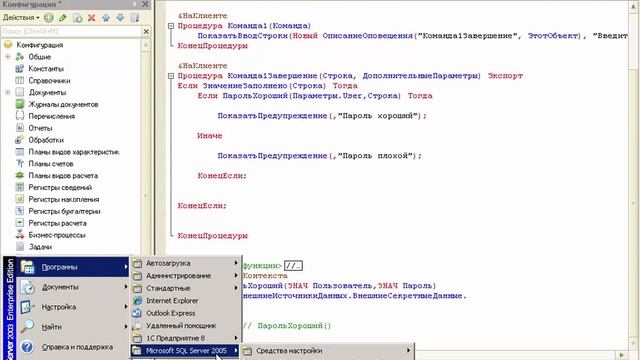640x360 pixels.
Task: Select Регистры бухгалтерии tree item
Action: [64, 211]
